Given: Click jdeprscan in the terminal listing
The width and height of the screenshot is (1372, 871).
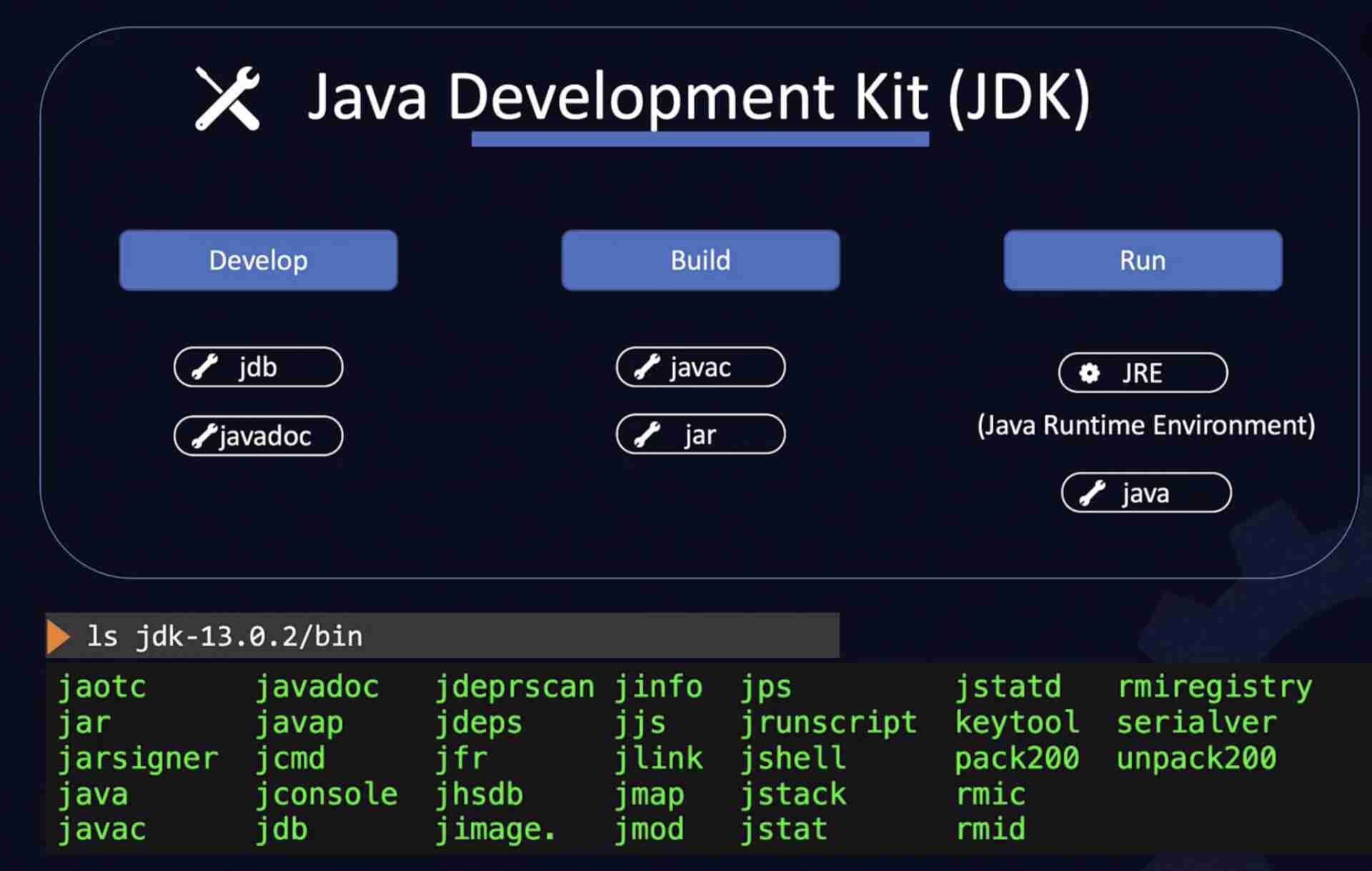Looking at the screenshot, I should tap(515, 687).
